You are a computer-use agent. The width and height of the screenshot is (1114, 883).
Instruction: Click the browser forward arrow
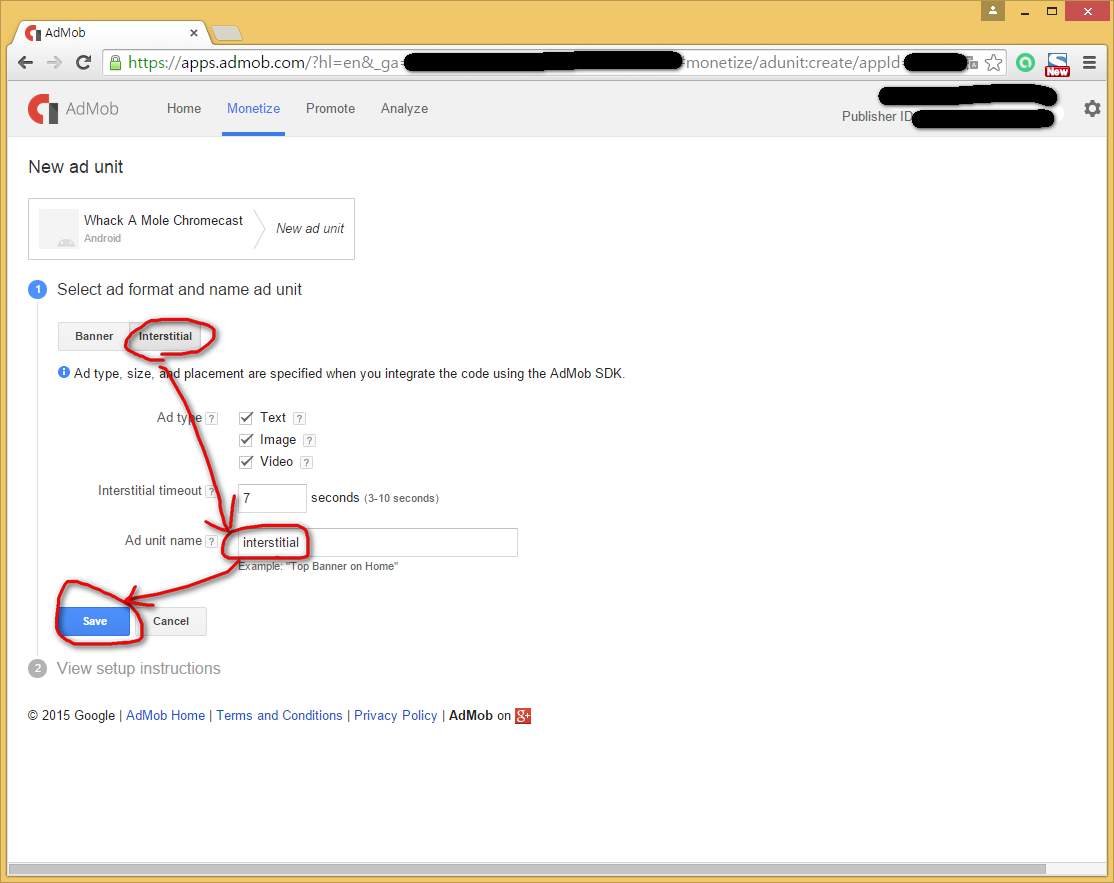[54, 63]
